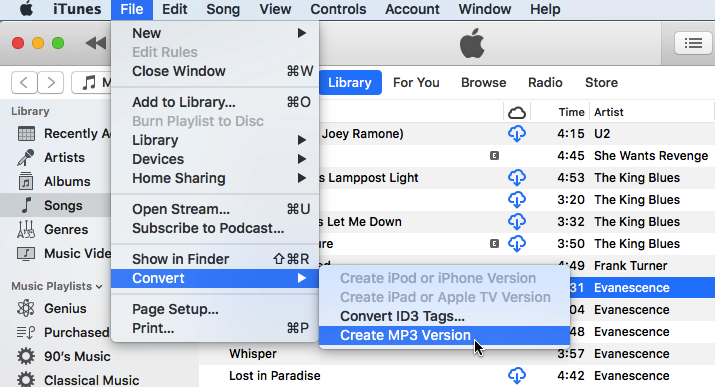
Task: Choose Show in Finder
Action: coord(215,259)
